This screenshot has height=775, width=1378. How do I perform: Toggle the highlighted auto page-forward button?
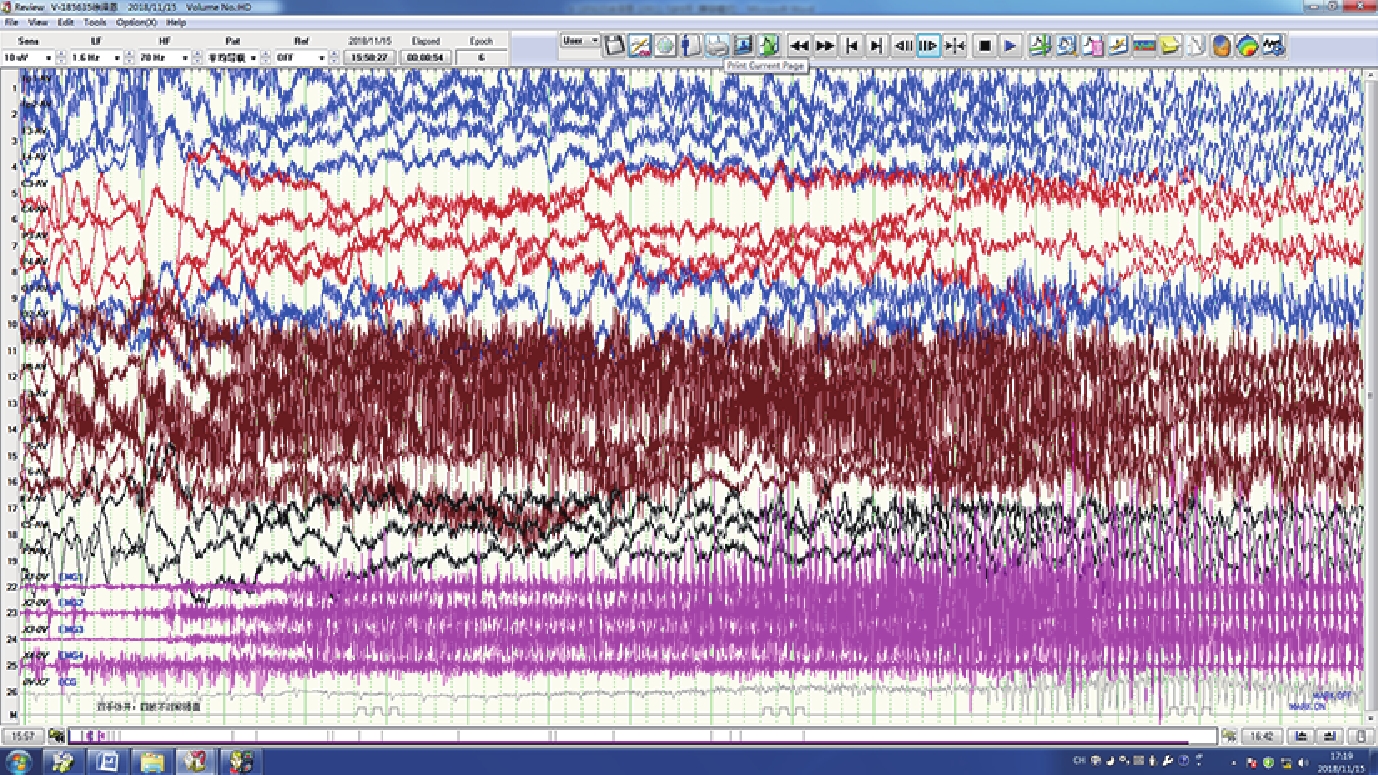pyautogui.click(x=928, y=45)
